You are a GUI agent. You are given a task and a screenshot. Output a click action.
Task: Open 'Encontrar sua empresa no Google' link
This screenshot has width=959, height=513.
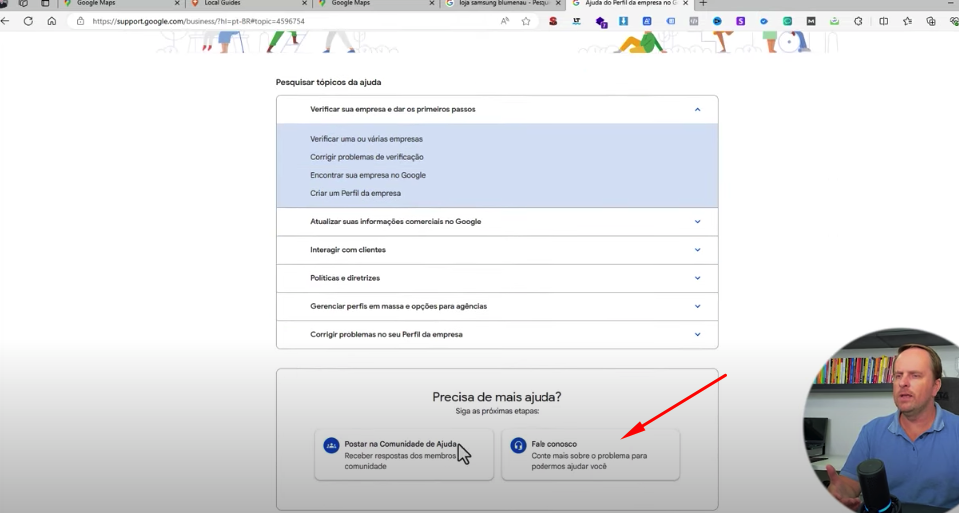coord(368,175)
